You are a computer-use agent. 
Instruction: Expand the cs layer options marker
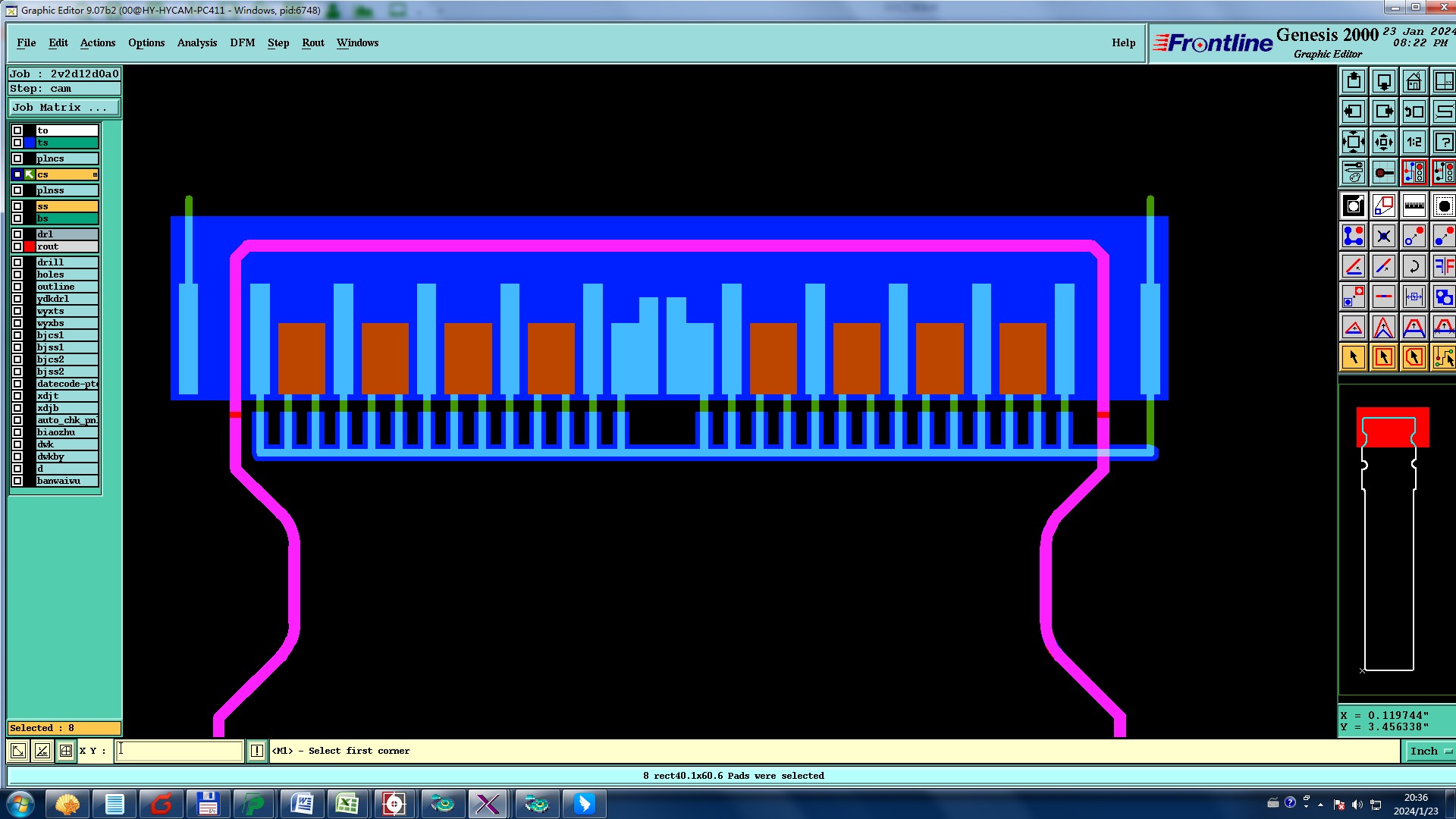coord(95,174)
